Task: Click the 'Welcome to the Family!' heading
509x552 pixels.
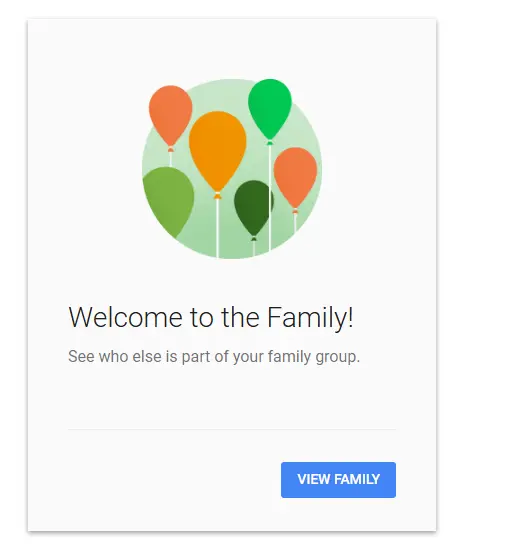Action: [x=211, y=317]
